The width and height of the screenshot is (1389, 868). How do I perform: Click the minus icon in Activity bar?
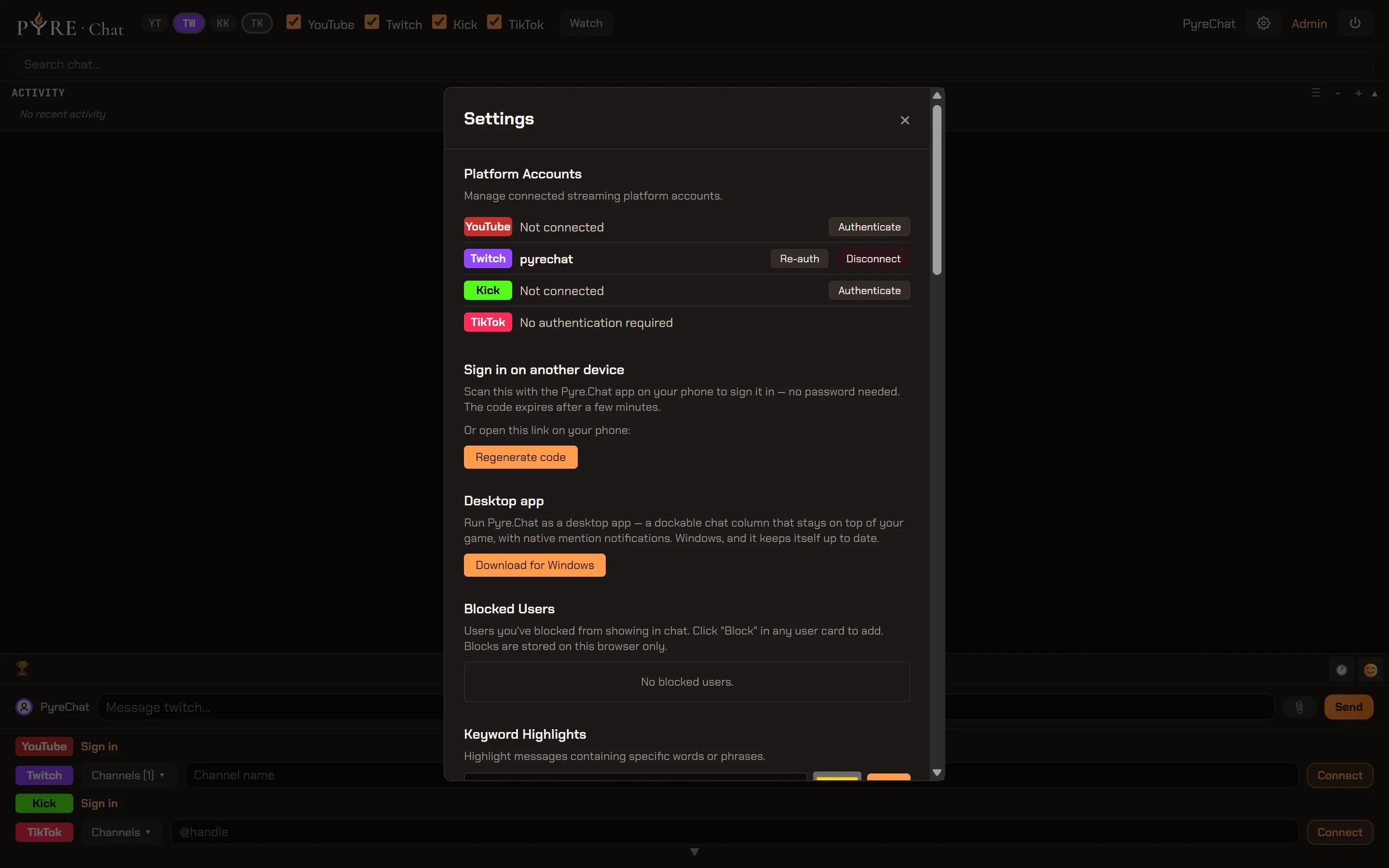pos(1337,93)
